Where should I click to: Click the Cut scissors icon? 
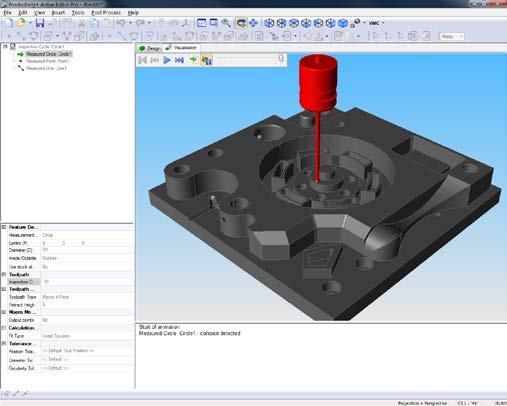point(81,23)
